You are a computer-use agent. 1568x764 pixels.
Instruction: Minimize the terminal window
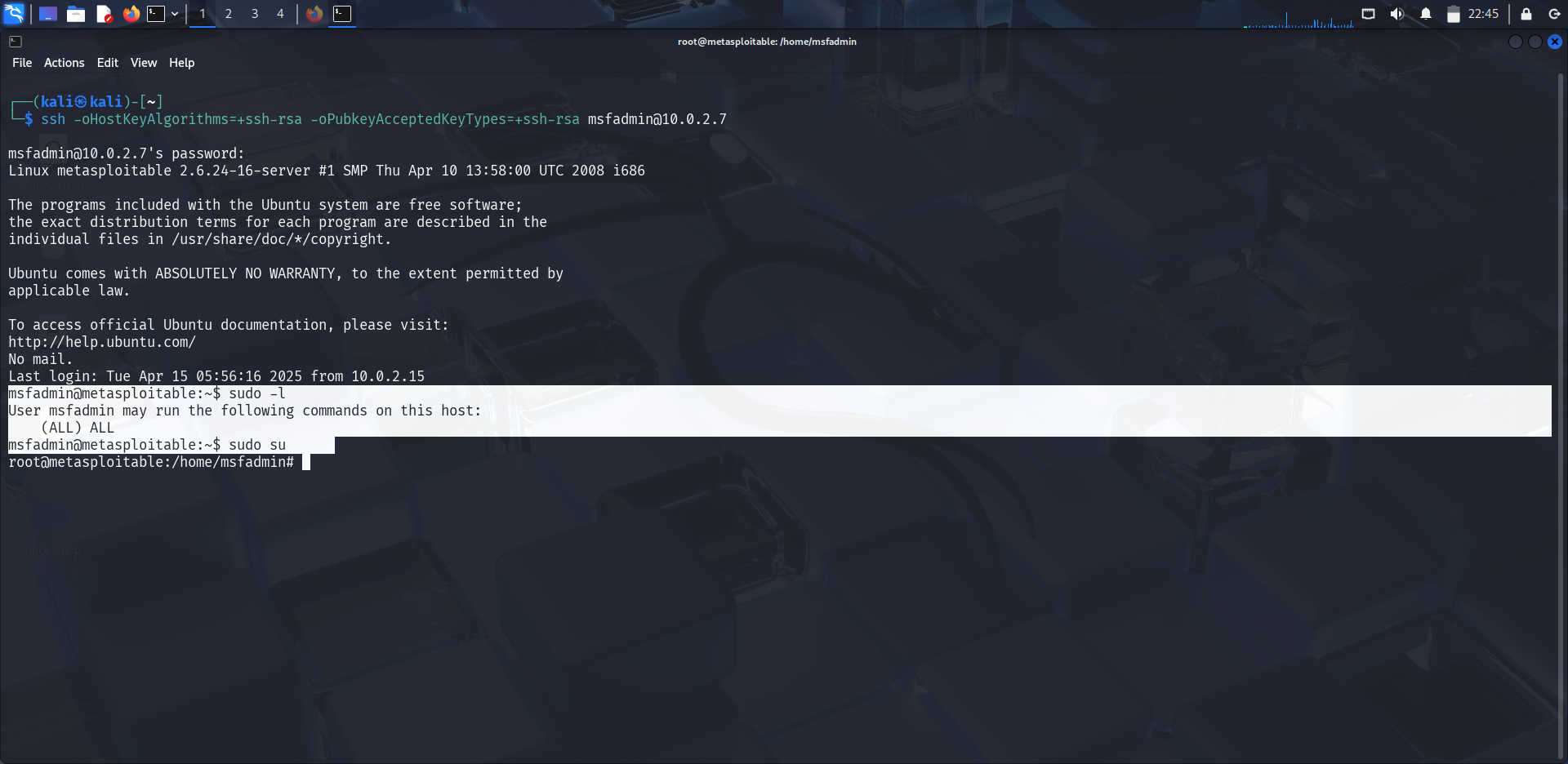point(1516,42)
